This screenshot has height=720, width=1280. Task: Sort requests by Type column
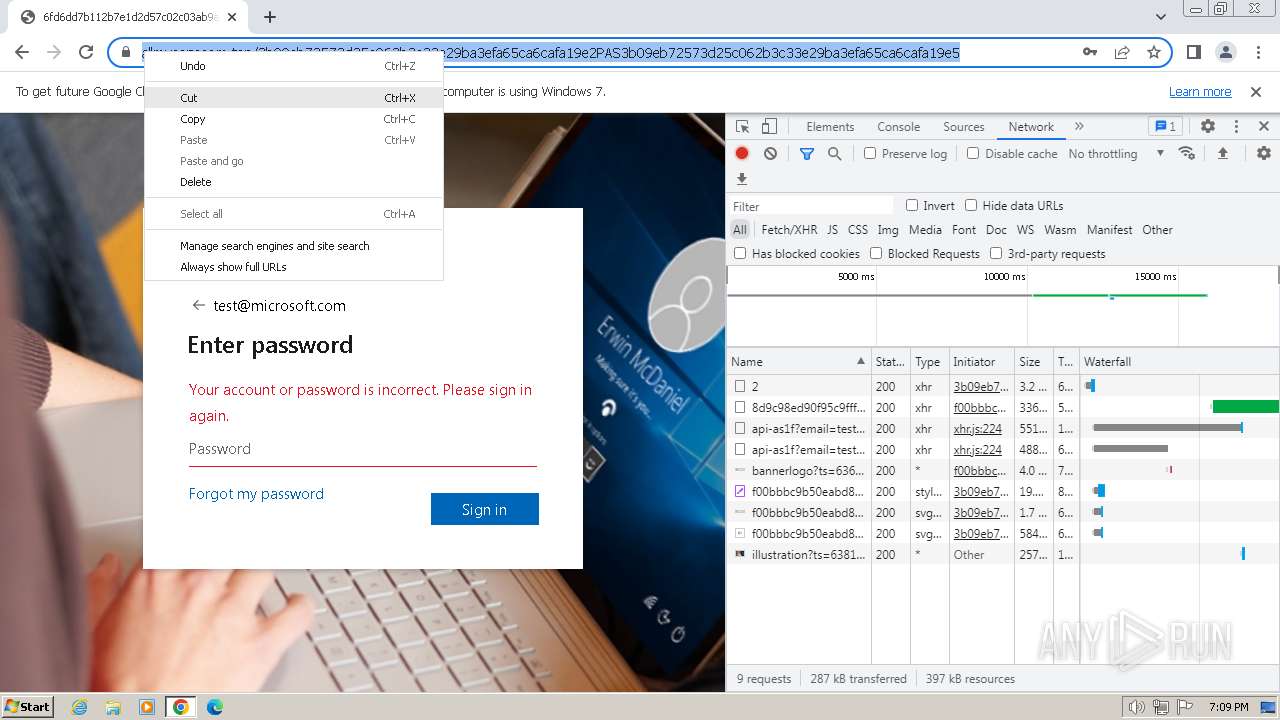[x=928, y=362]
